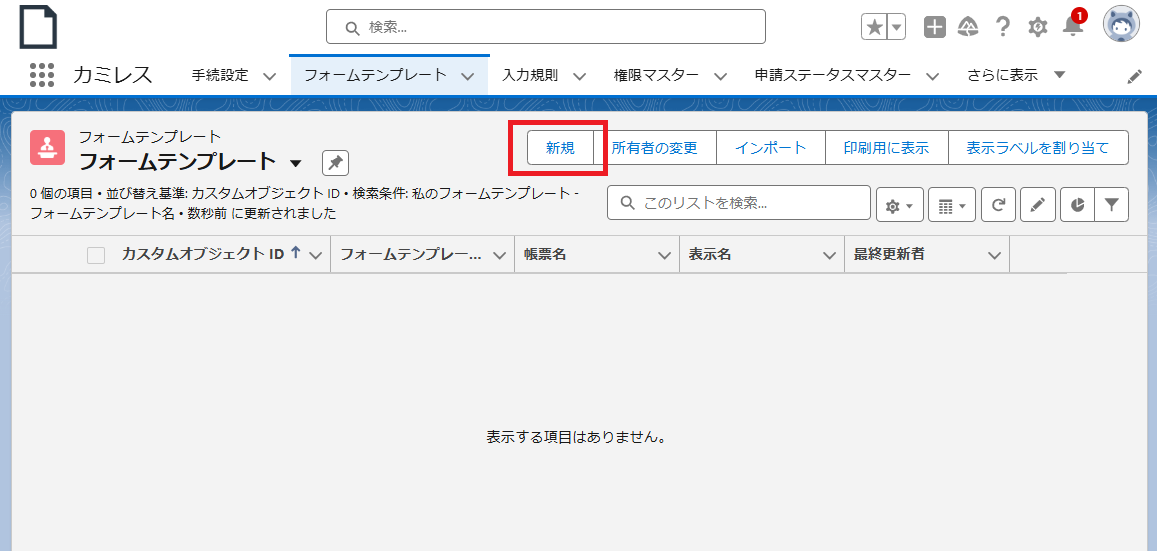Click the 所有者の変更 button
This screenshot has width=1157, height=551.
point(655,148)
